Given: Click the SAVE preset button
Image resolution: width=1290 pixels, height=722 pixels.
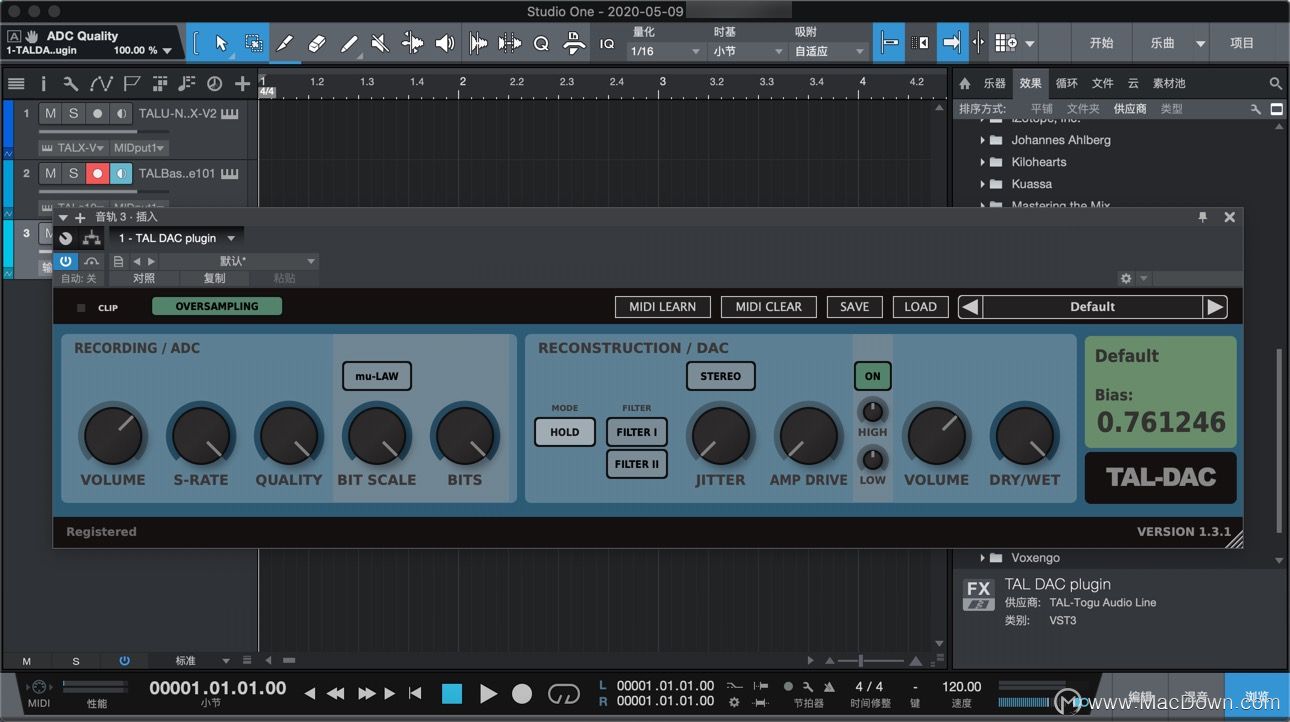Looking at the screenshot, I should 854,307.
